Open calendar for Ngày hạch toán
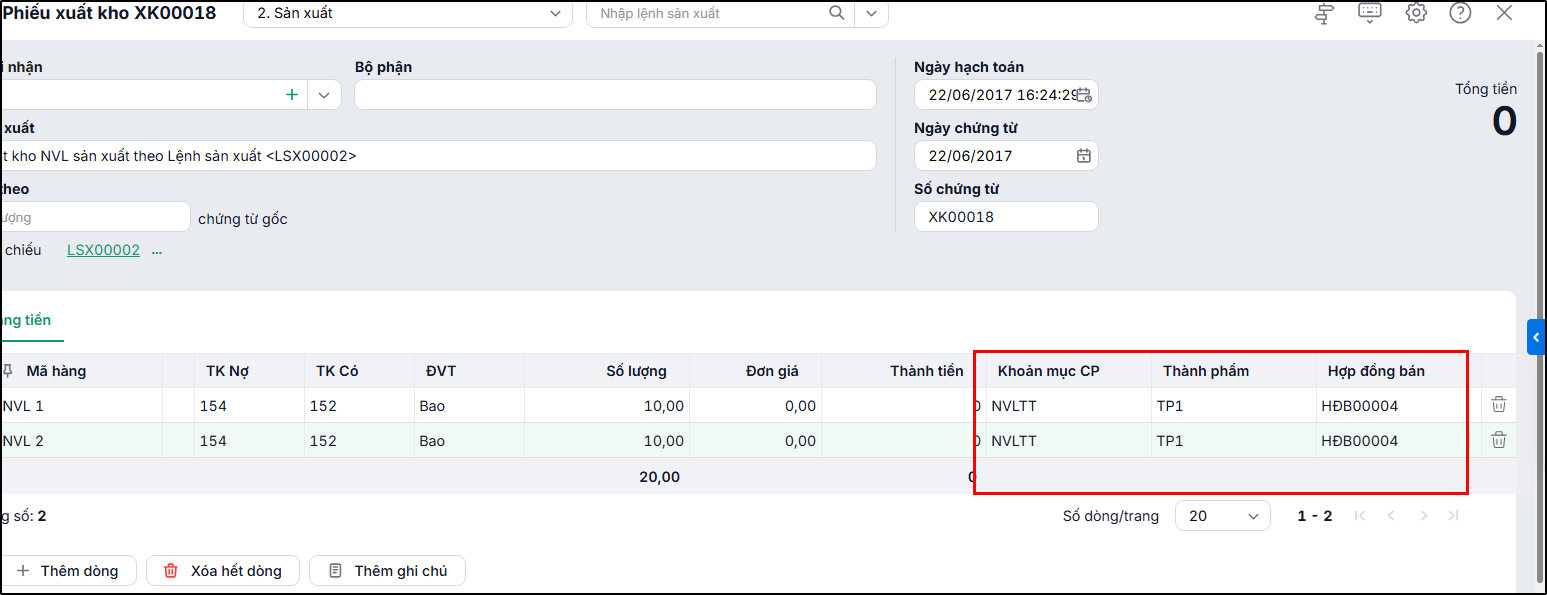The image size is (1547, 595). click(x=1083, y=95)
